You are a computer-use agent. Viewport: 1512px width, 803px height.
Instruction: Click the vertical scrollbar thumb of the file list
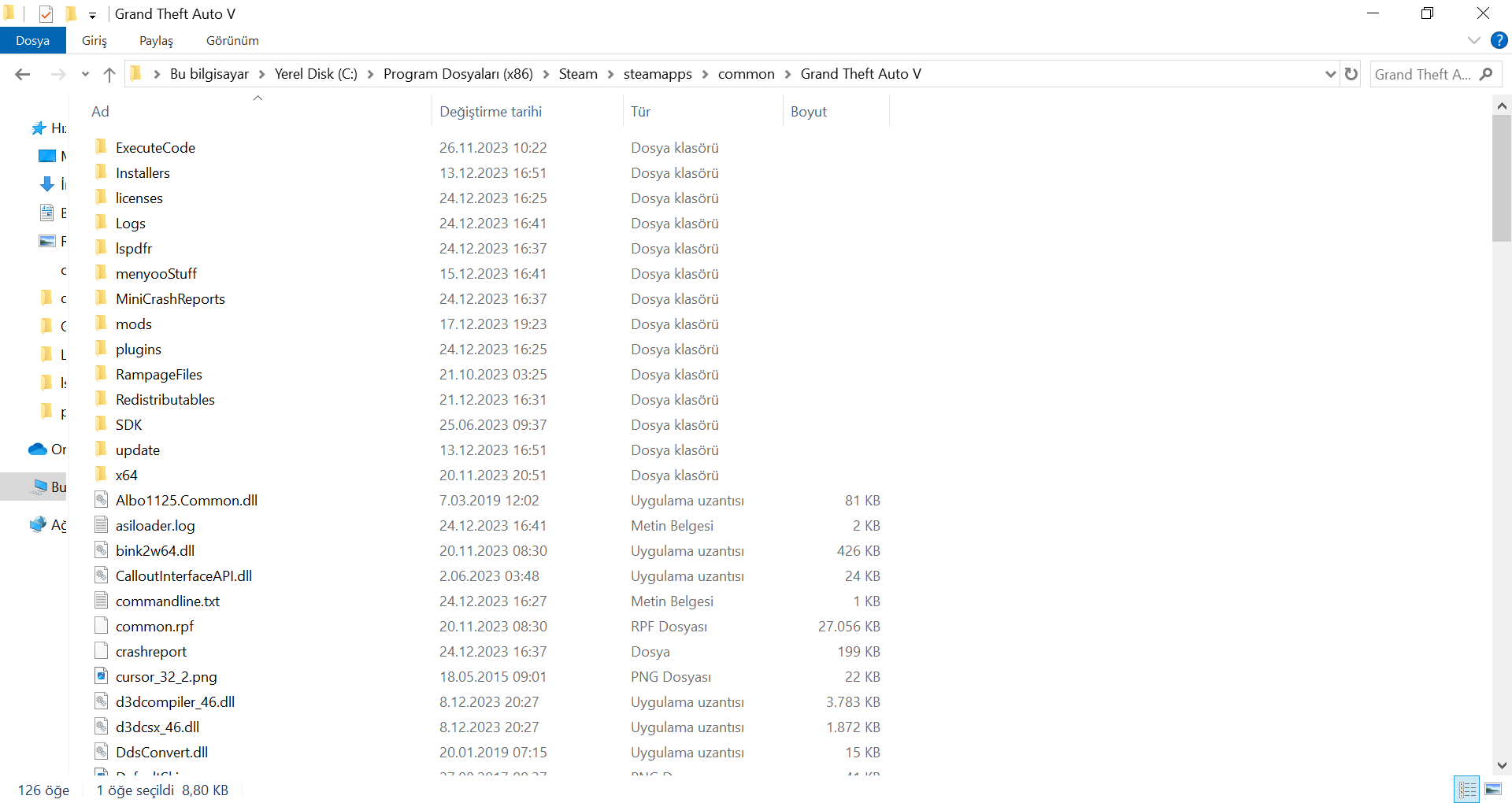click(x=1502, y=178)
